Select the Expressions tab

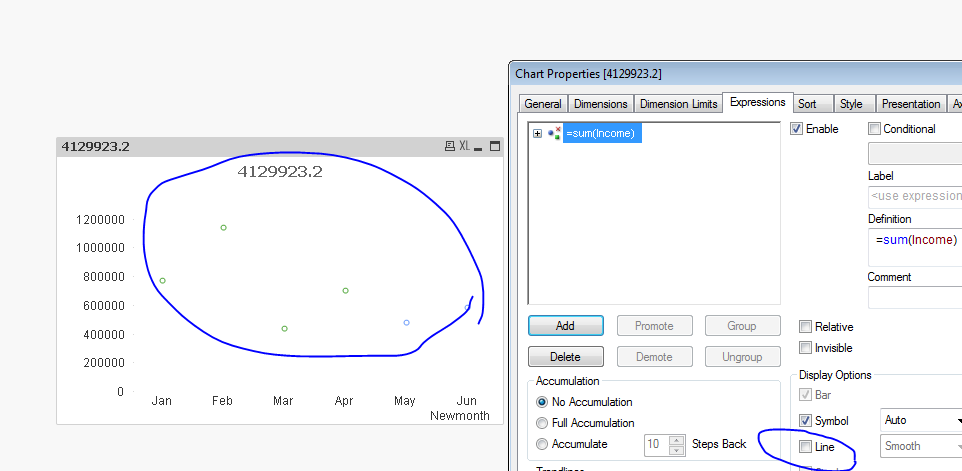pyautogui.click(x=758, y=102)
